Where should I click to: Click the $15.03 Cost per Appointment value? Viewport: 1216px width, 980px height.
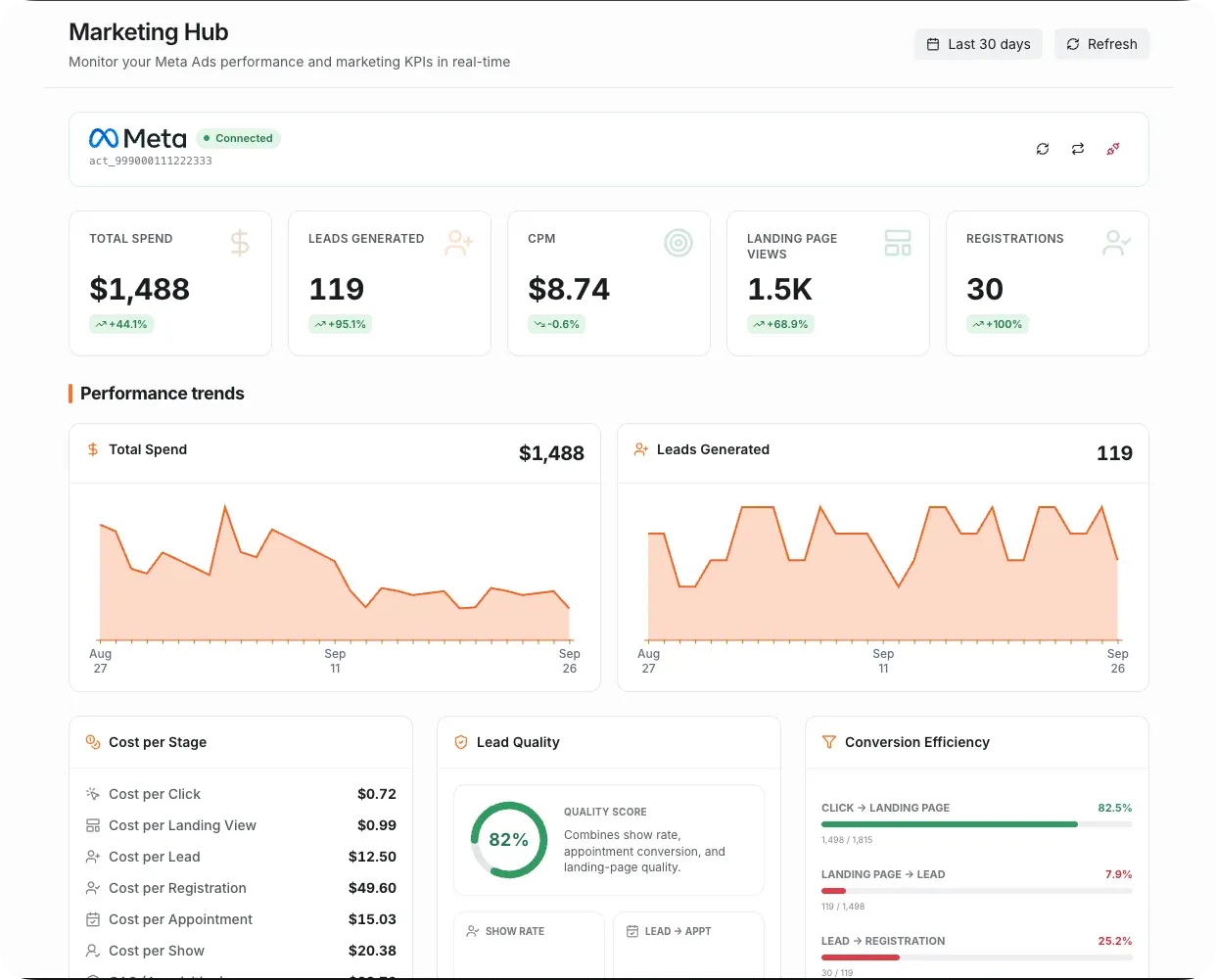(372, 919)
